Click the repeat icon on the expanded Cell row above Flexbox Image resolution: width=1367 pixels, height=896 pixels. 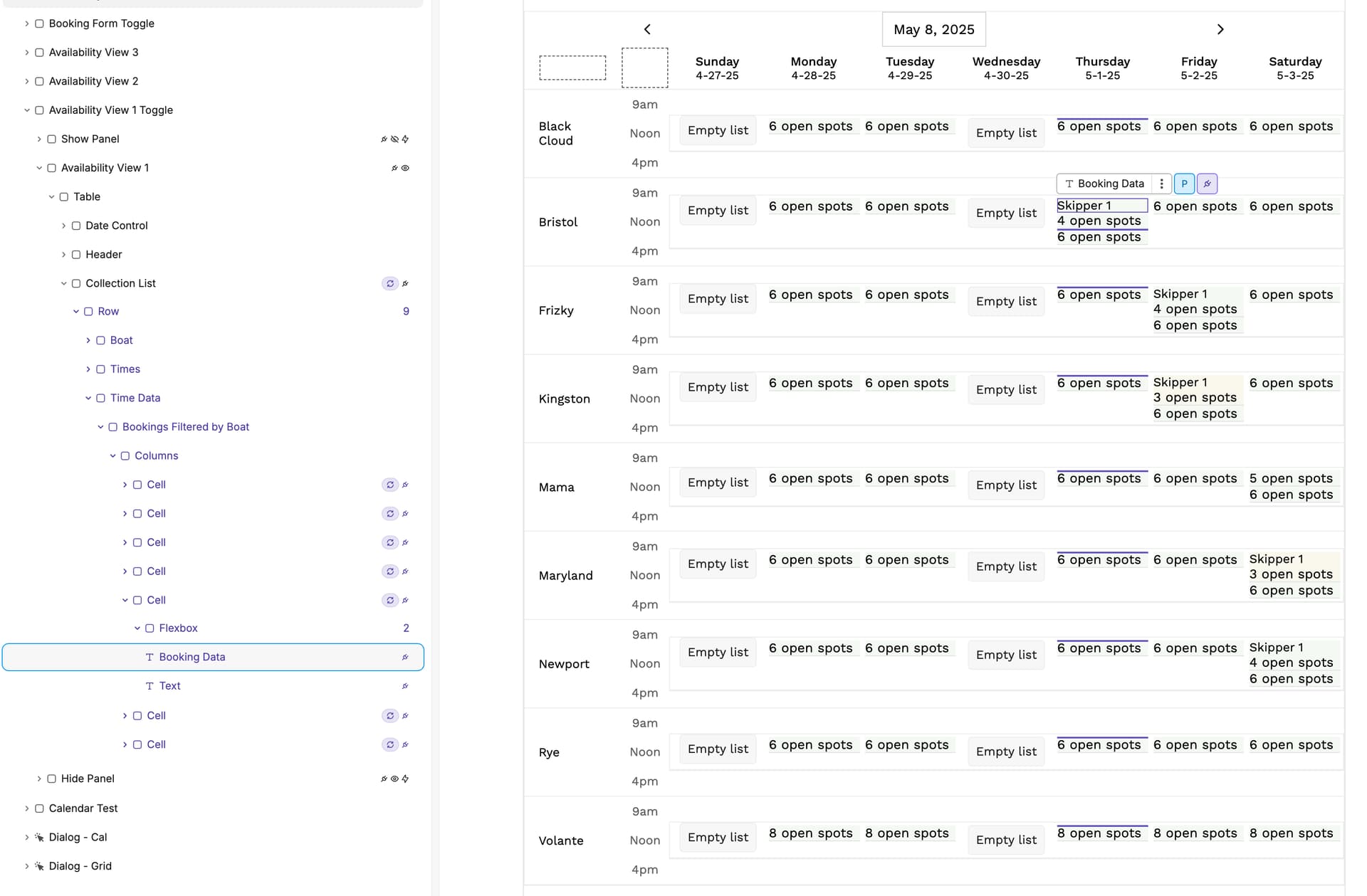[x=390, y=600]
